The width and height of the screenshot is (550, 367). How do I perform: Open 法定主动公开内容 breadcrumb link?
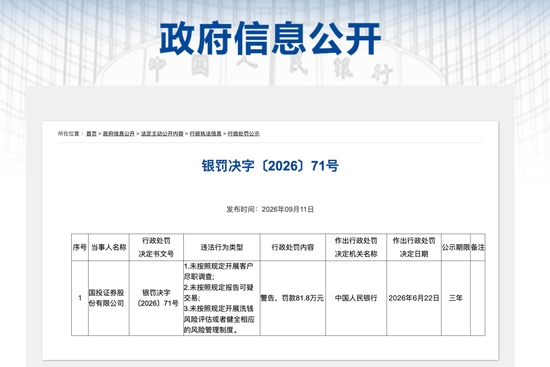(162, 134)
